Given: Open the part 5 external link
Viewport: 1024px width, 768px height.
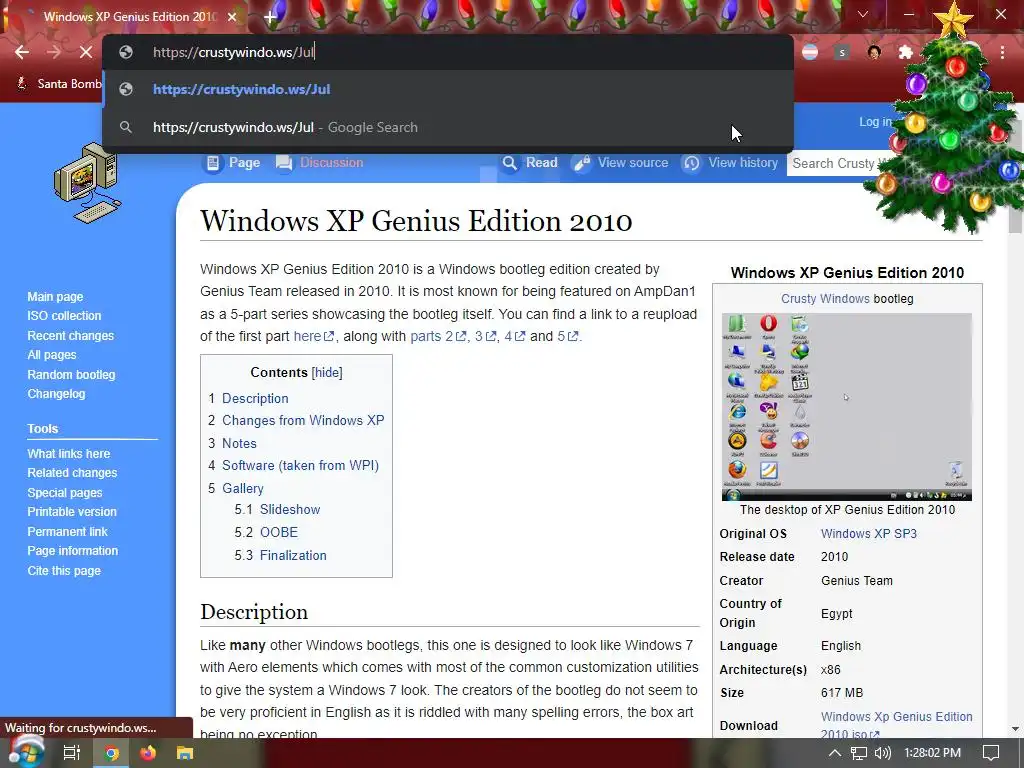Looking at the screenshot, I should point(568,336).
